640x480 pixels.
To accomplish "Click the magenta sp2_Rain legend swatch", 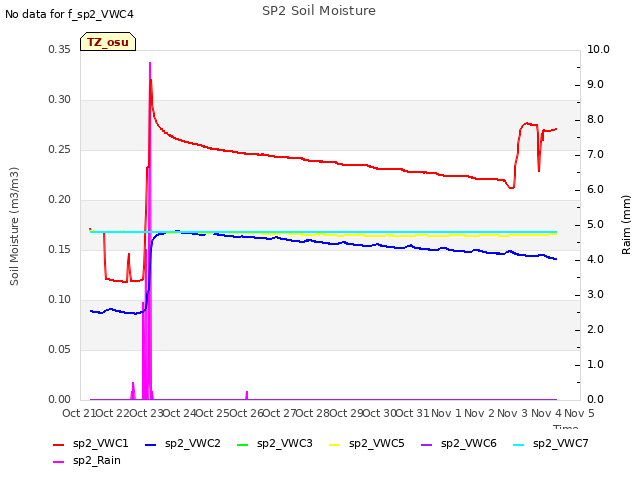I will coord(59,462).
